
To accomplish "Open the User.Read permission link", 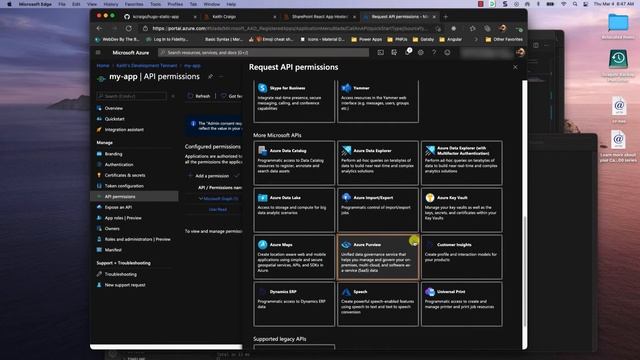I will pyautogui.click(x=218, y=209).
